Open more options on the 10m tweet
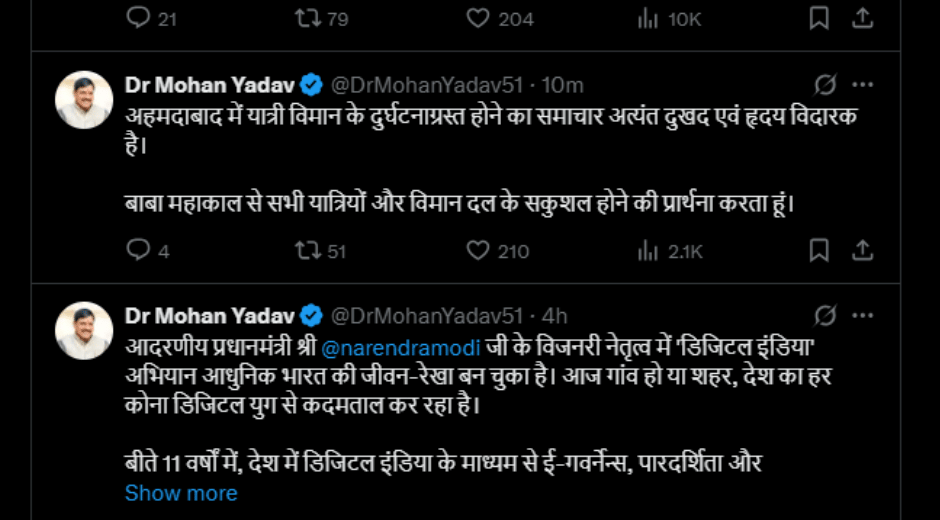The height and width of the screenshot is (520, 940). click(862, 85)
